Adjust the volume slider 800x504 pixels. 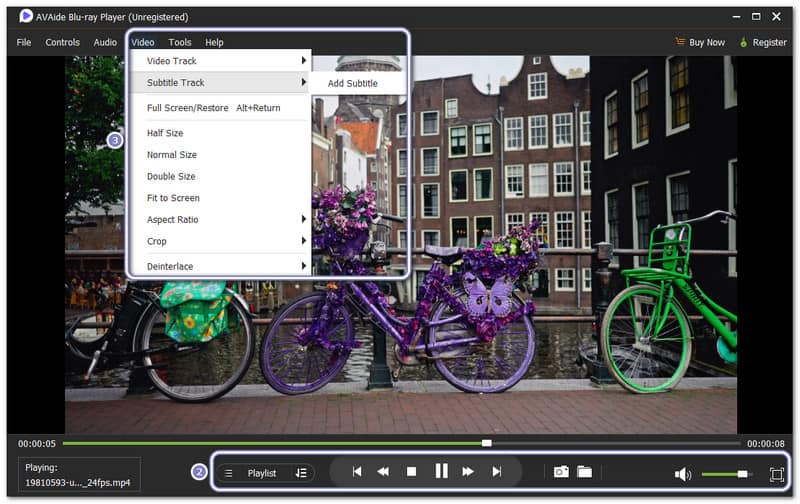(742, 474)
